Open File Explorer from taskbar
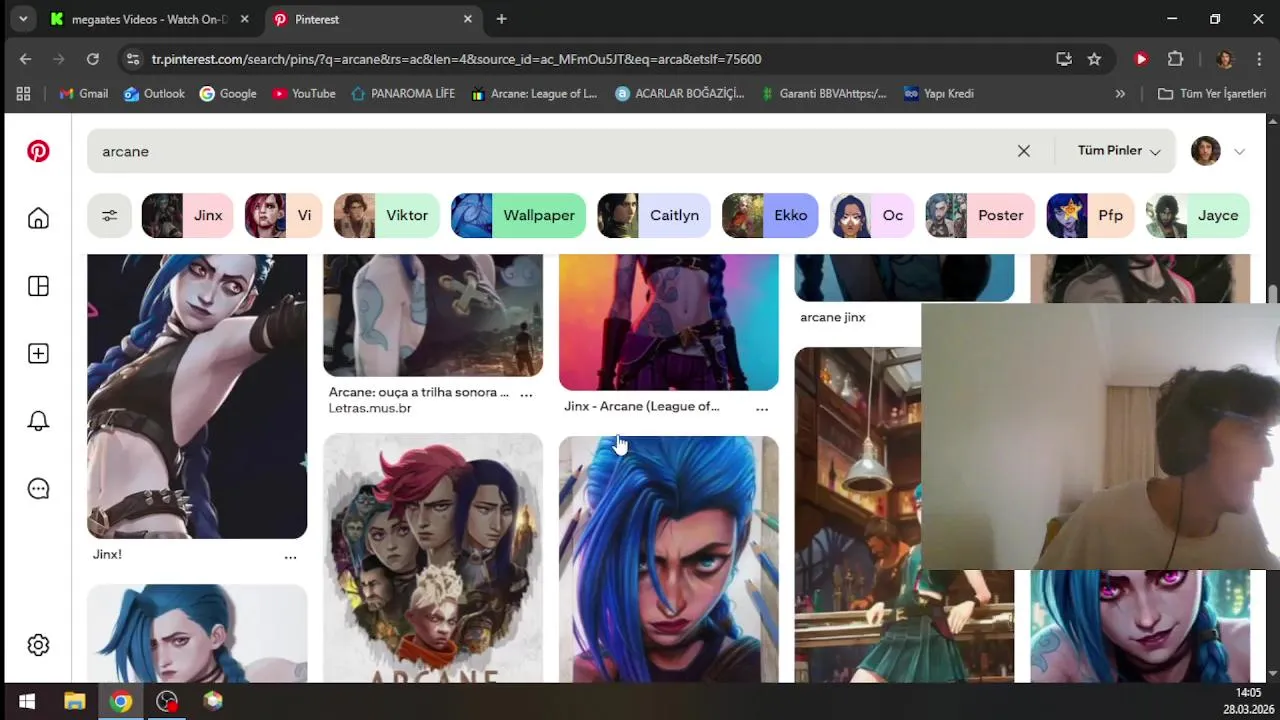 tap(74, 701)
